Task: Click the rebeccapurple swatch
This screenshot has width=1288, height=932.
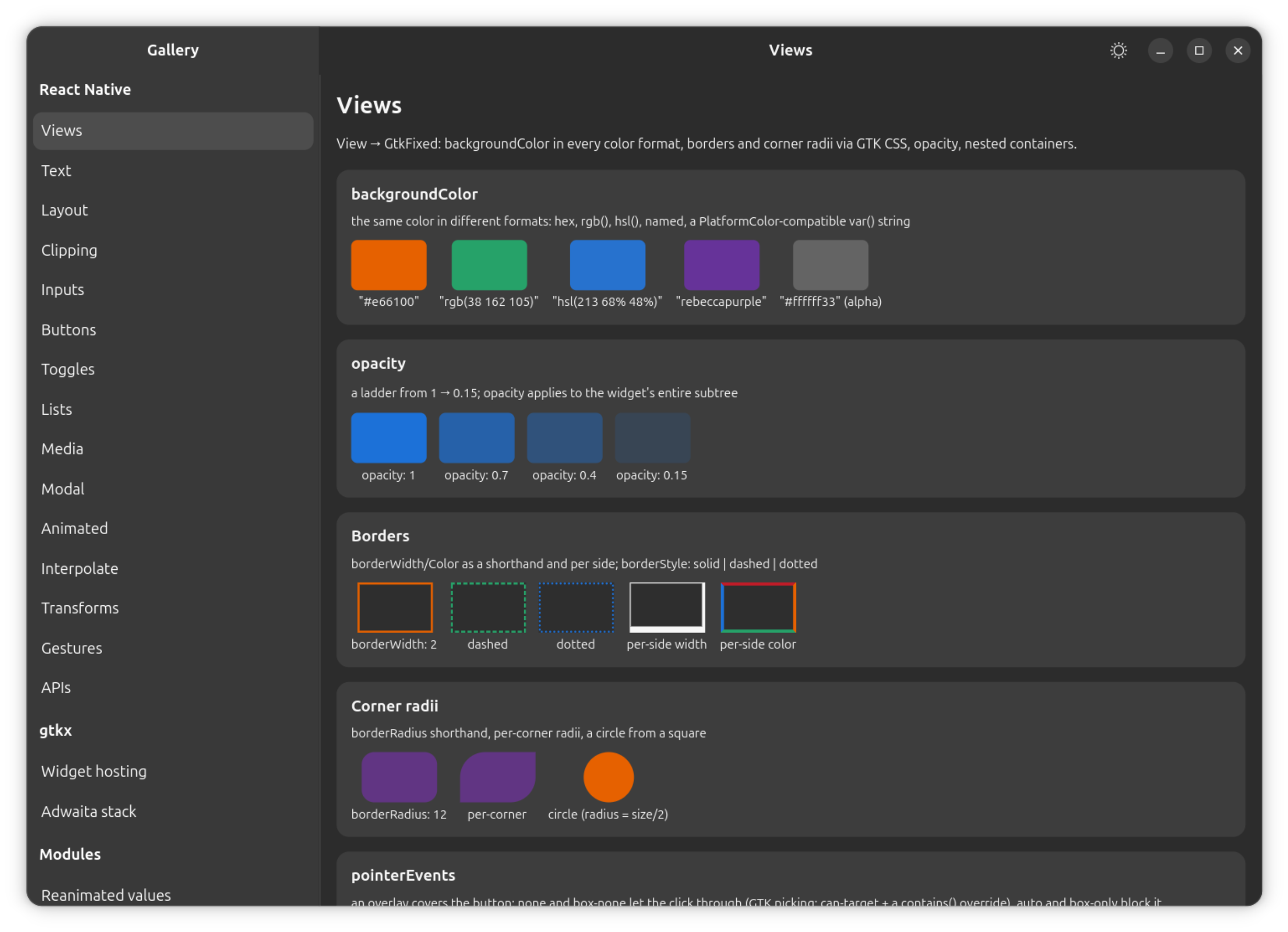Action: pyautogui.click(x=721, y=264)
